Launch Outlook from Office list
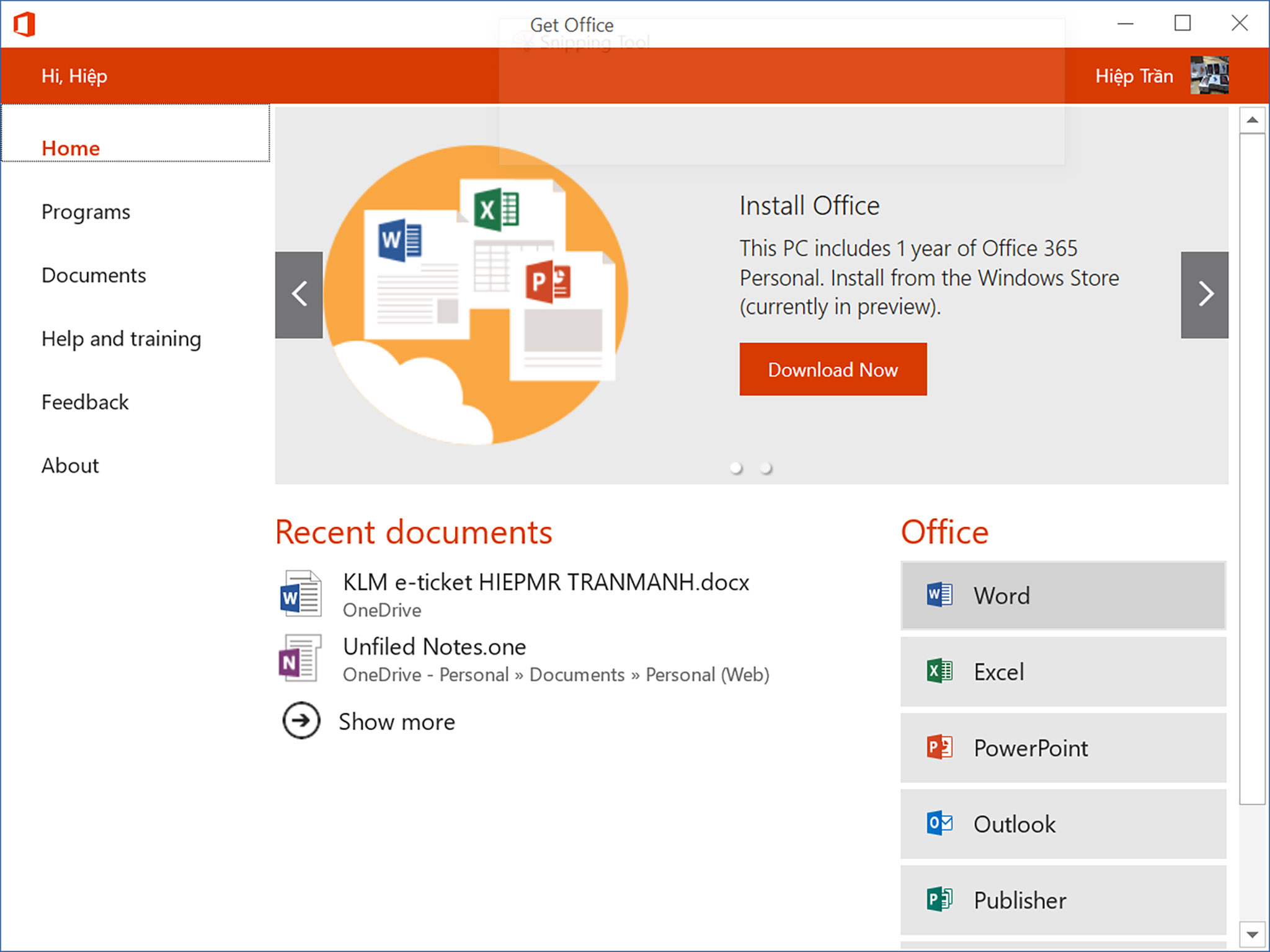 (1063, 824)
